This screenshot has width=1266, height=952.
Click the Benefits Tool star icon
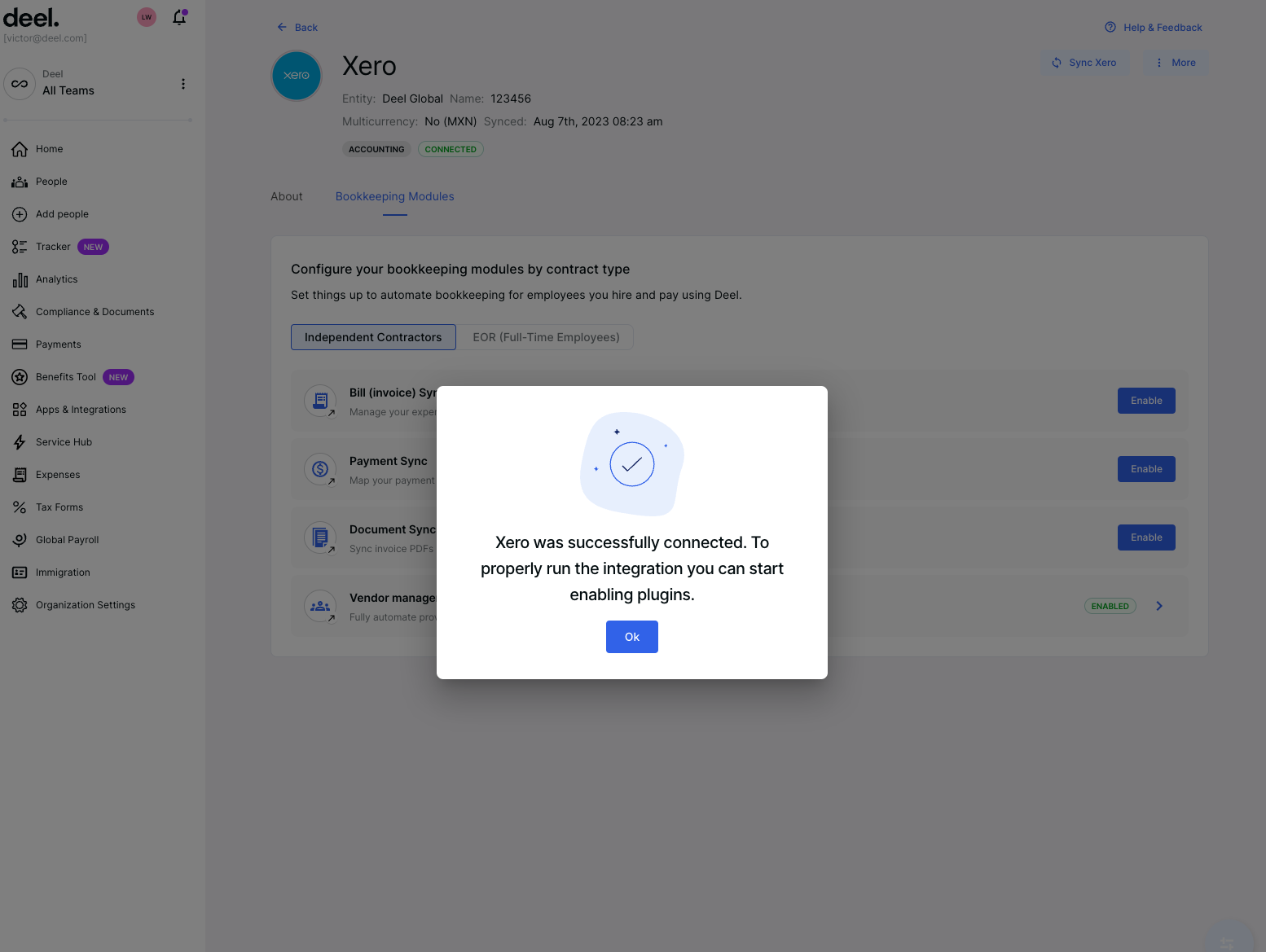20,377
